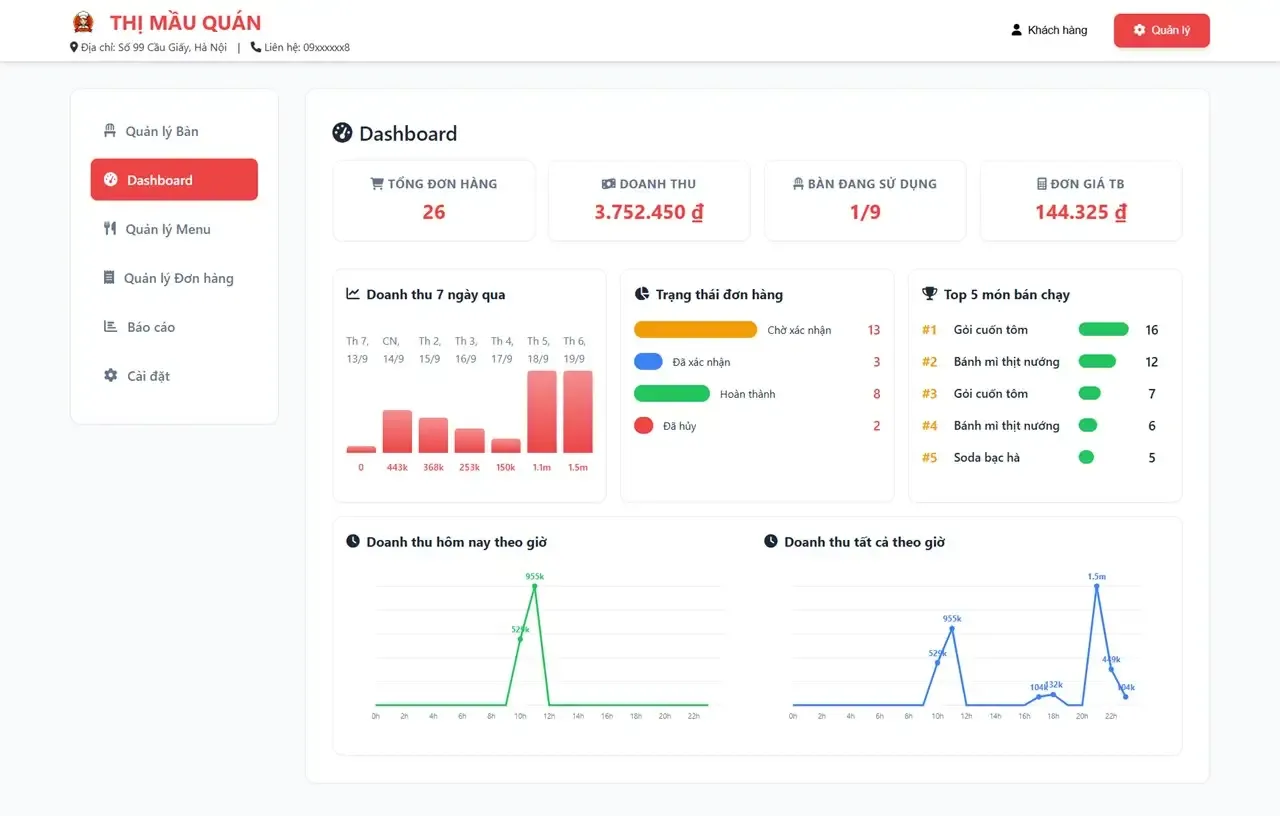
Task: Click the receipt icon beside Đơn giá TB
Action: pos(1042,184)
